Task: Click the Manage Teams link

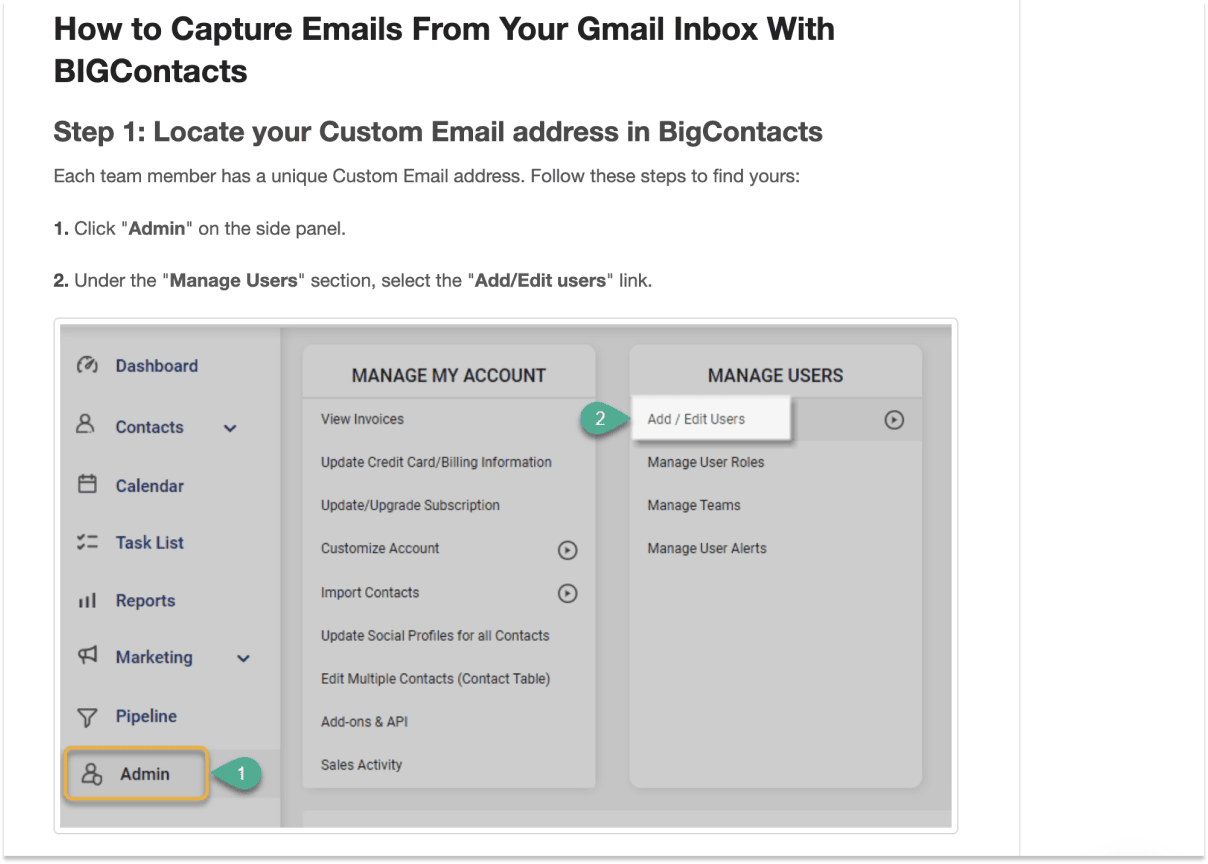Action: click(x=694, y=505)
